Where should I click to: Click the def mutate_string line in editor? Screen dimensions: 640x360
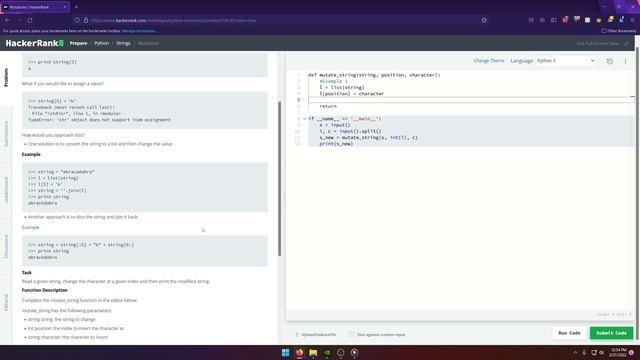point(374,75)
